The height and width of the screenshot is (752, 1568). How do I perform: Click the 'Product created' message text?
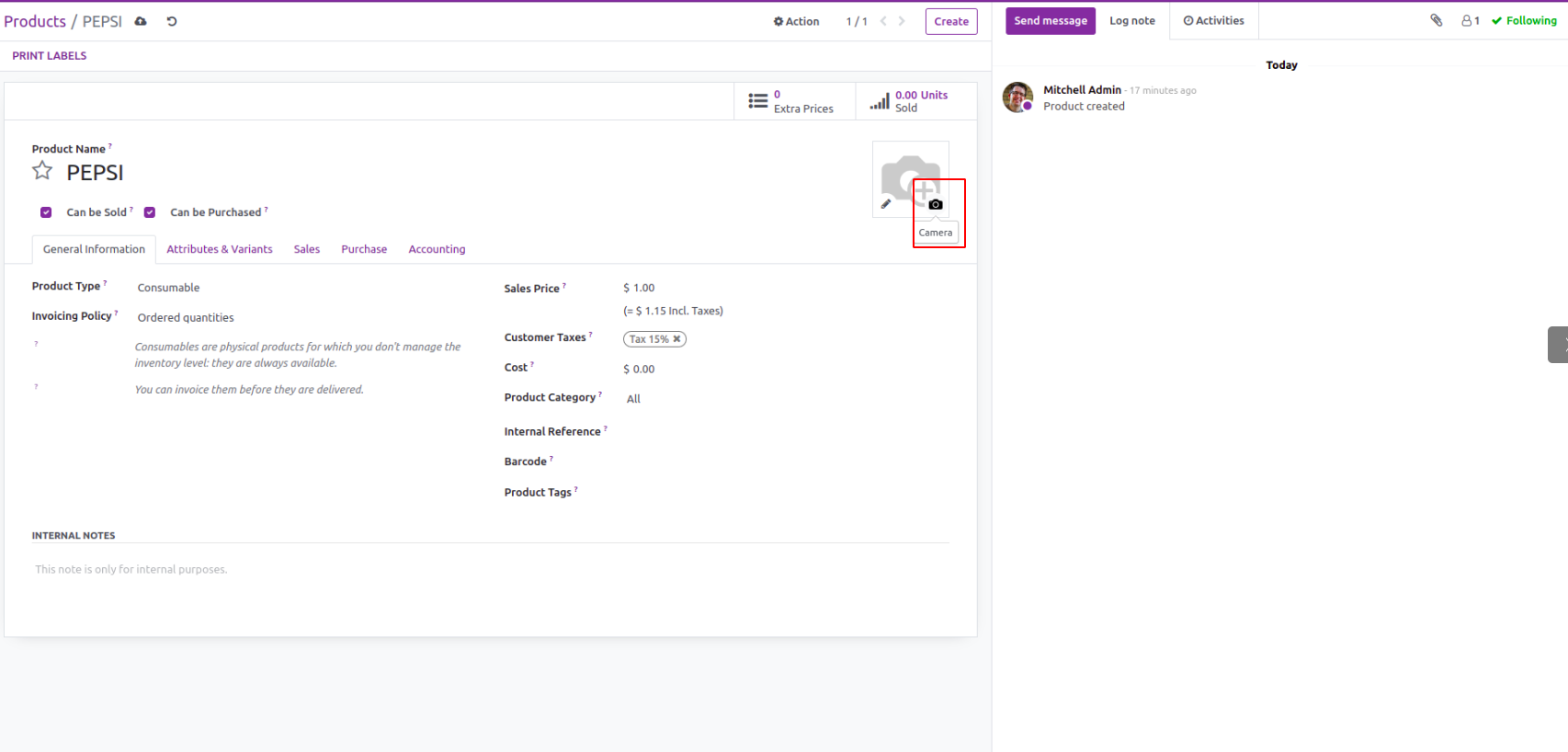point(1084,107)
